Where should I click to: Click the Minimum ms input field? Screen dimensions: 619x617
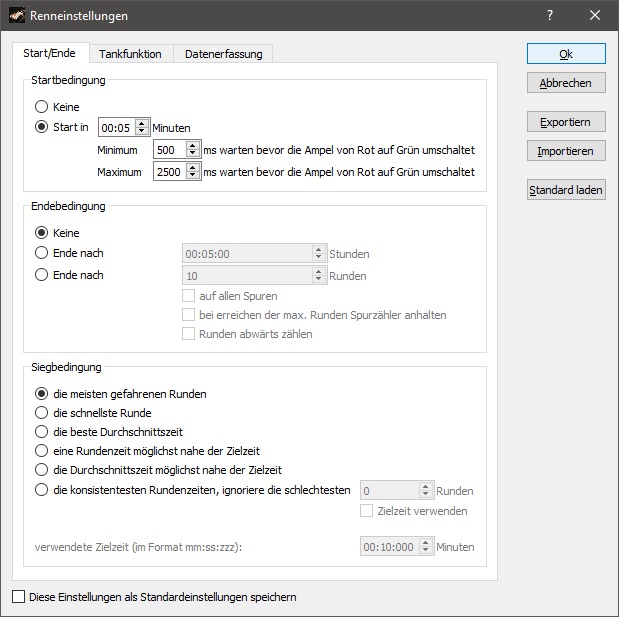169,150
